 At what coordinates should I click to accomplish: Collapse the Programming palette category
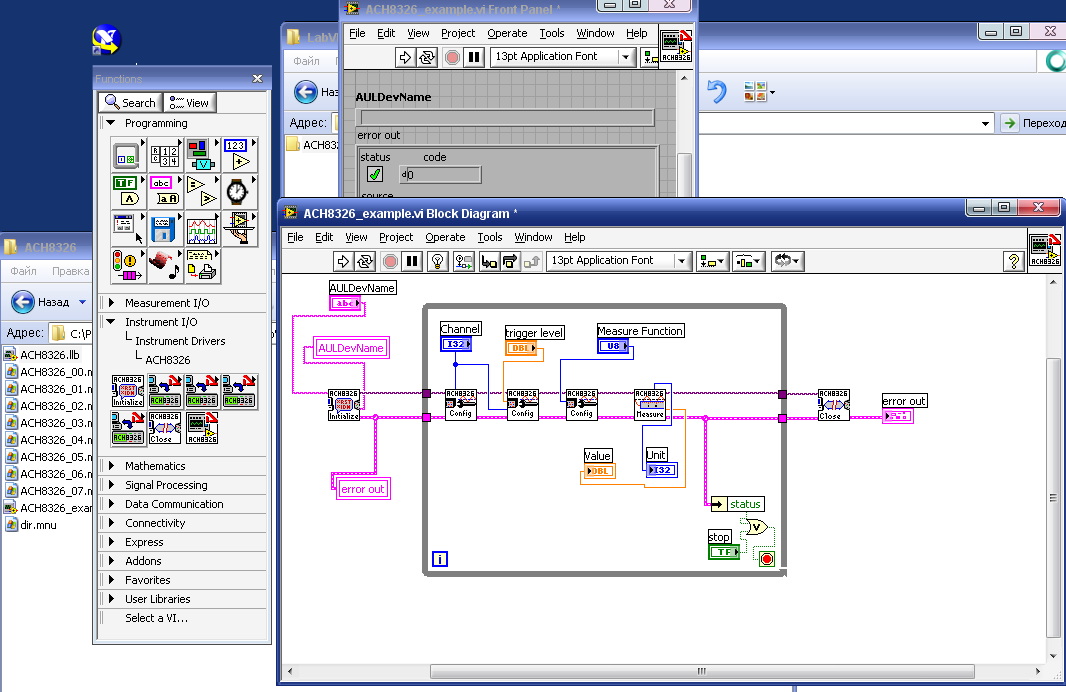(x=111, y=123)
